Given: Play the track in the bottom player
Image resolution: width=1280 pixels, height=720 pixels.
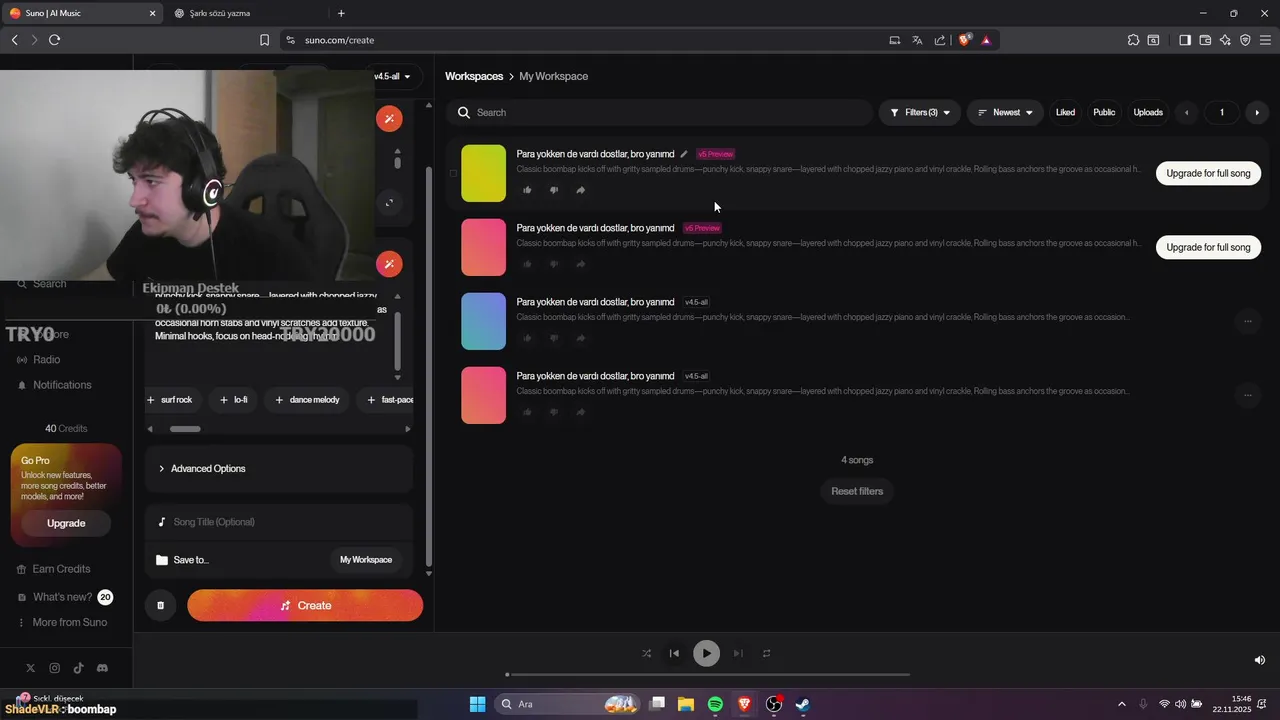Looking at the screenshot, I should pyautogui.click(x=706, y=653).
